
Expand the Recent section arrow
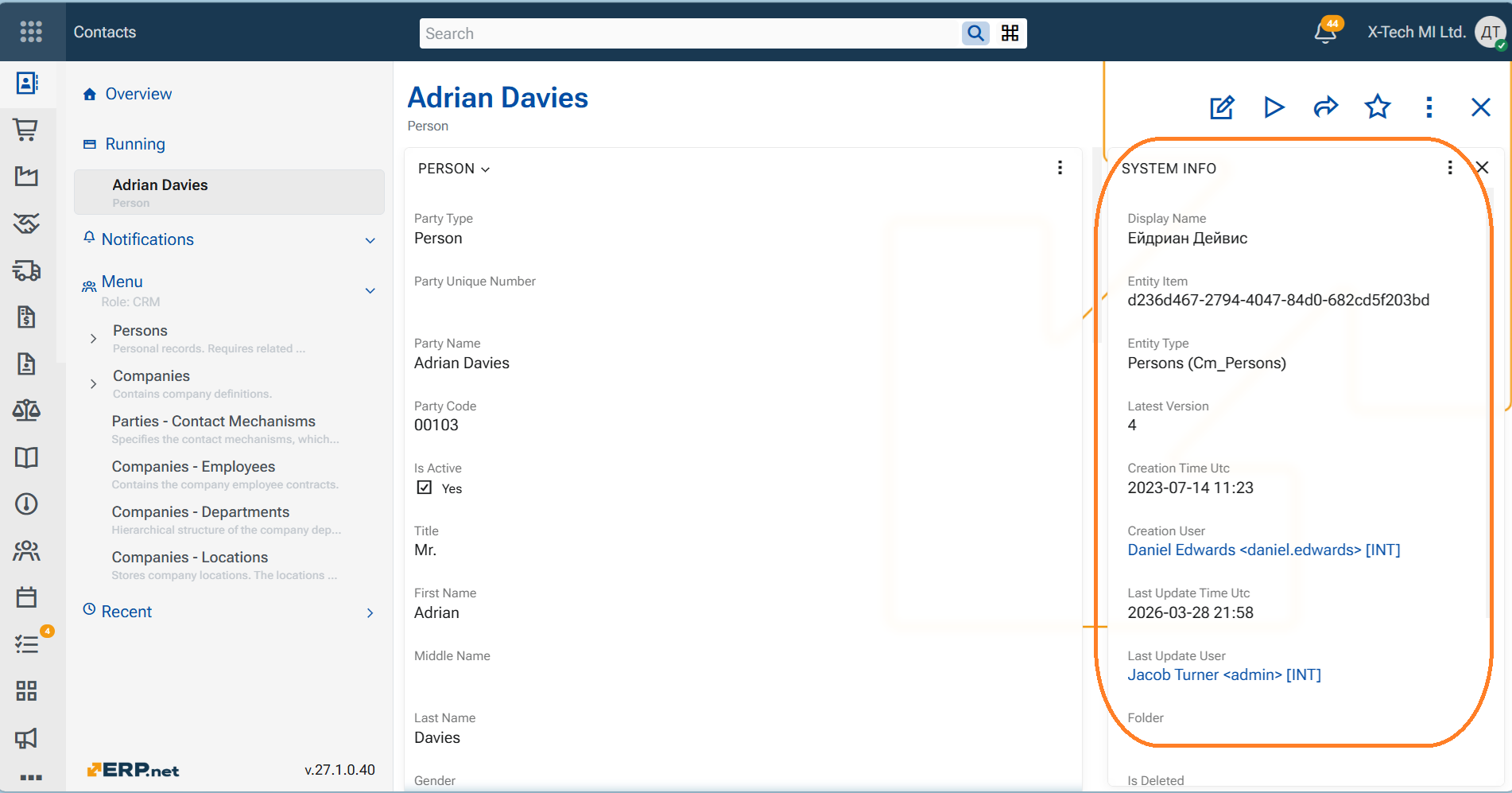click(370, 612)
